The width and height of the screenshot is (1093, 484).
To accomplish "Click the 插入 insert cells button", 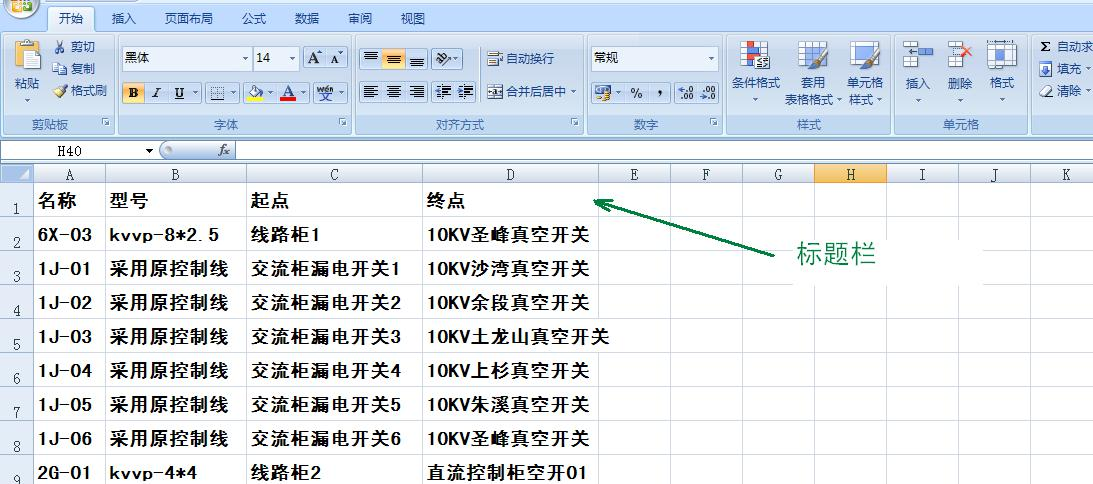I will pyautogui.click(x=917, y=73).
